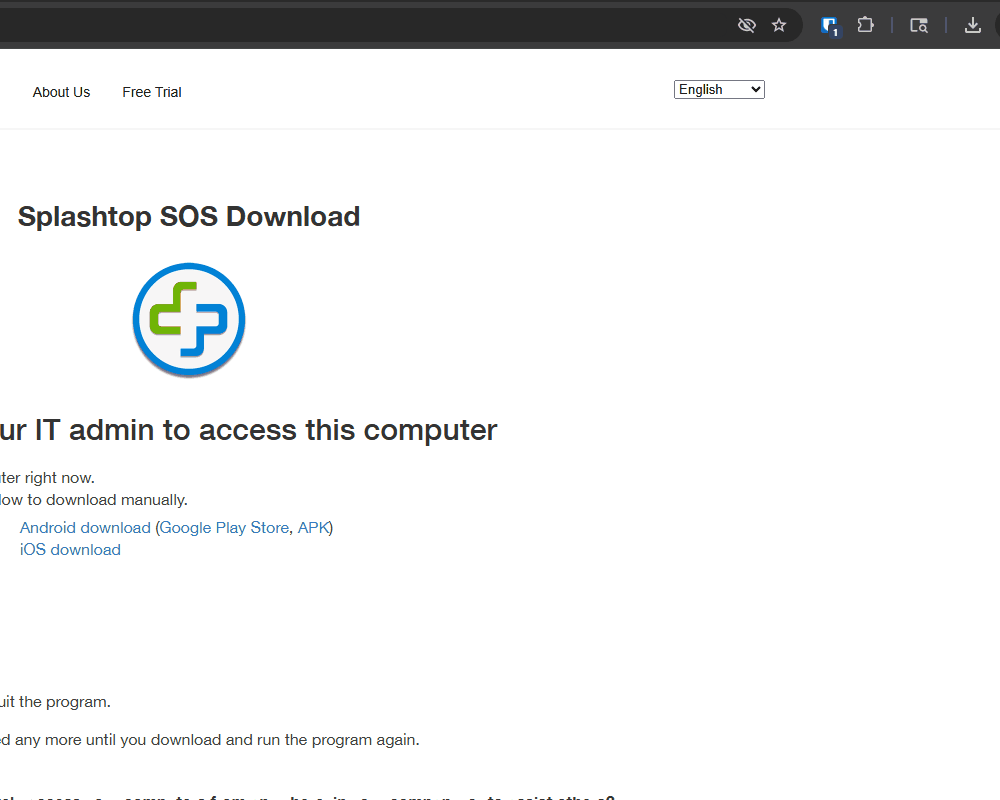This screenshot has height=800, width=1000.
Task: Click the iOS download link
Action: point(70,549)
